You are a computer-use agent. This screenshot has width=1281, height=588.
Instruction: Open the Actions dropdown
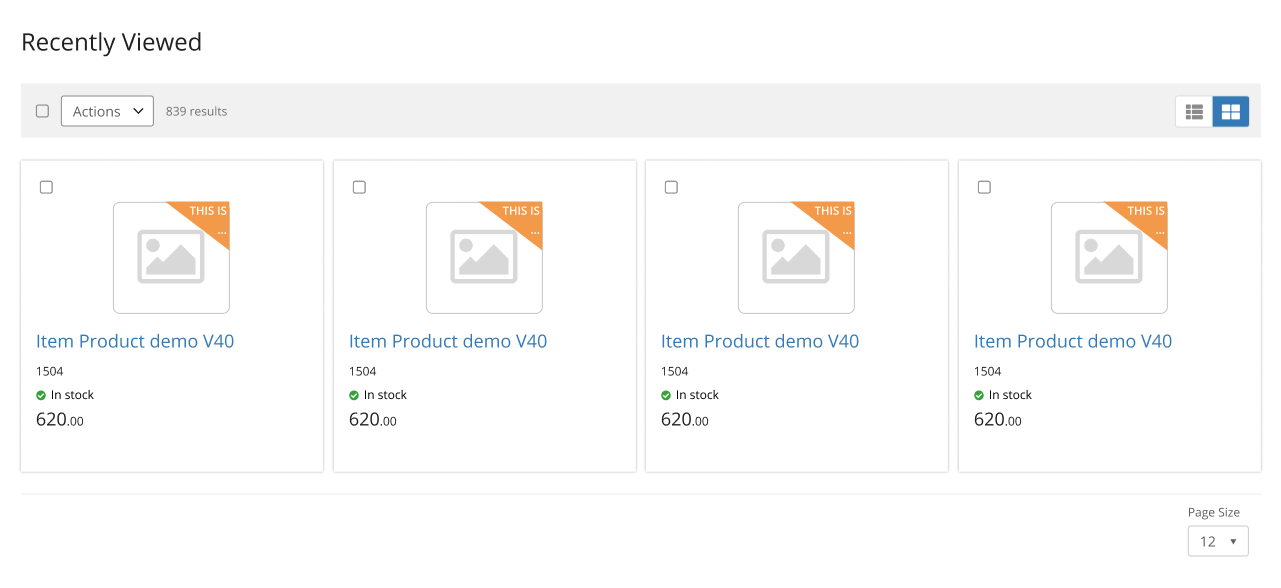(107, 111)
